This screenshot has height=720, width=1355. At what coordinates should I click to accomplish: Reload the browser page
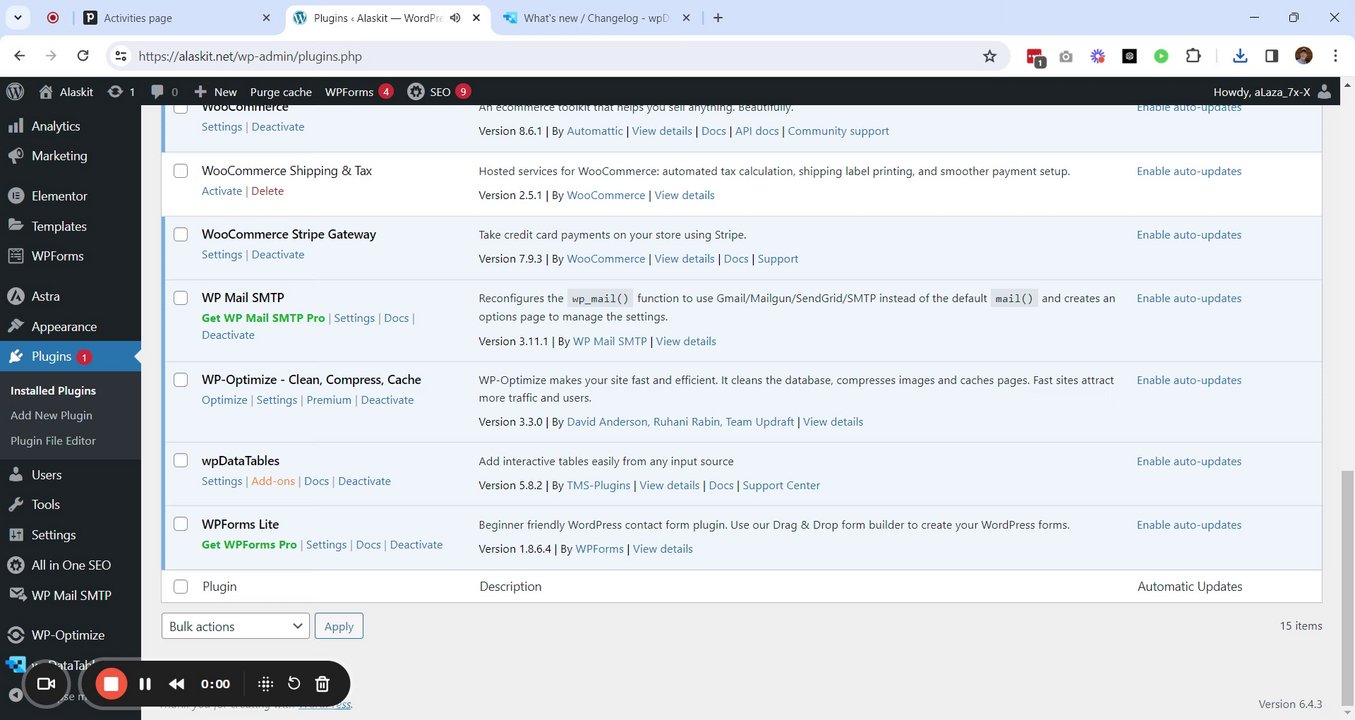coord(83,56)
